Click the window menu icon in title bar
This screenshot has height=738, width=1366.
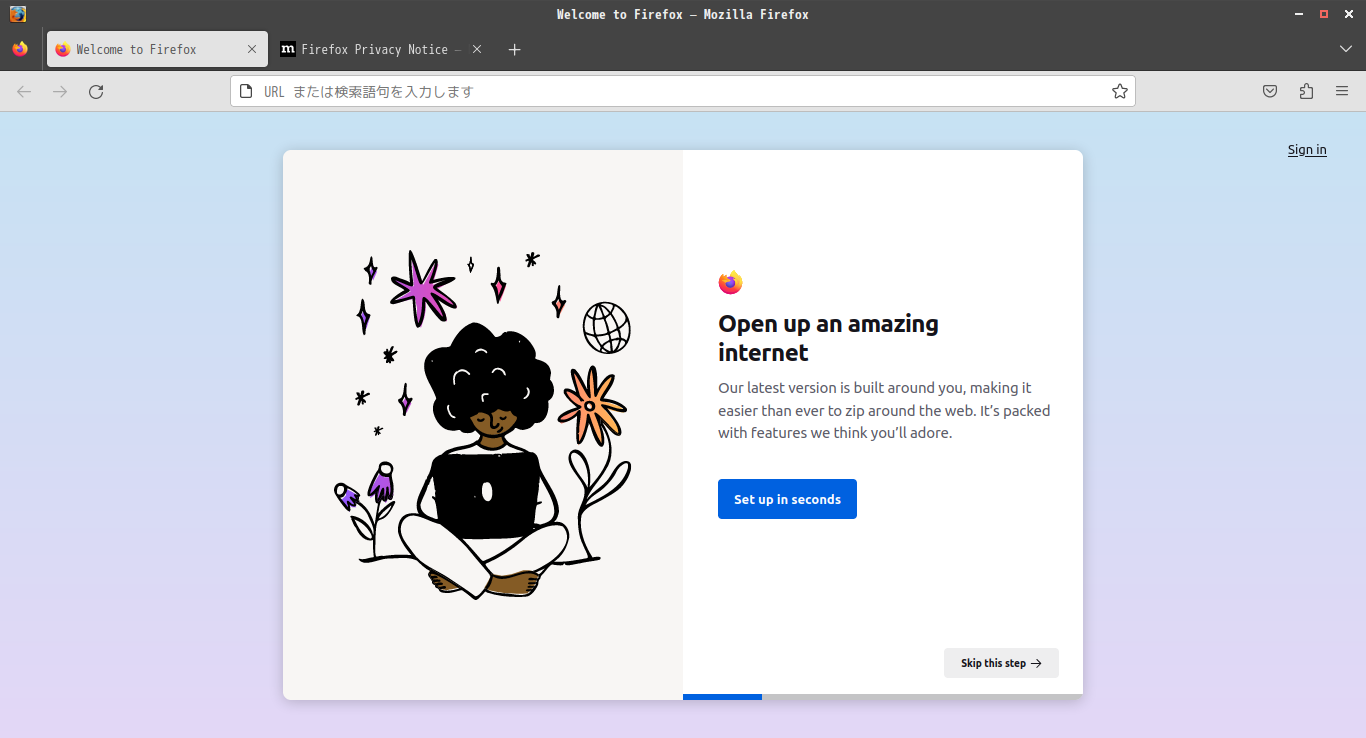click(18, 14)
